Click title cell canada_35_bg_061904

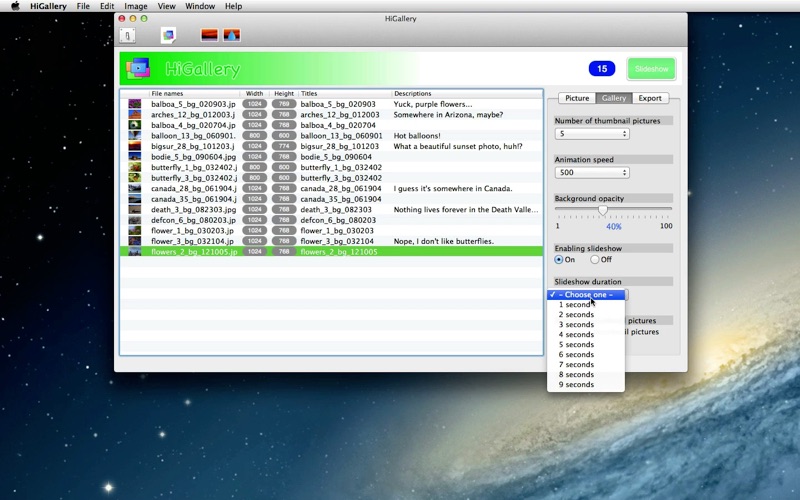341,199
